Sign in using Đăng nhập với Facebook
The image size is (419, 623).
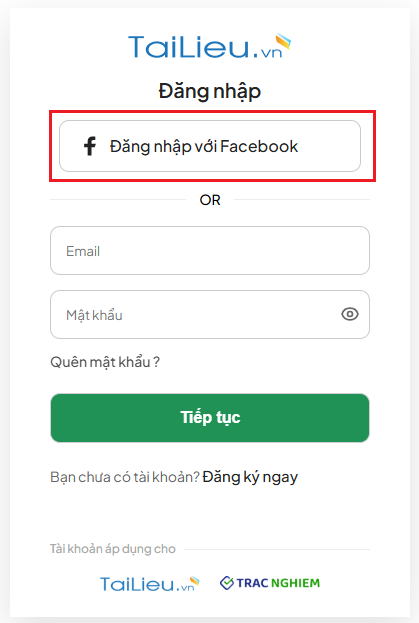coord(210,146)
